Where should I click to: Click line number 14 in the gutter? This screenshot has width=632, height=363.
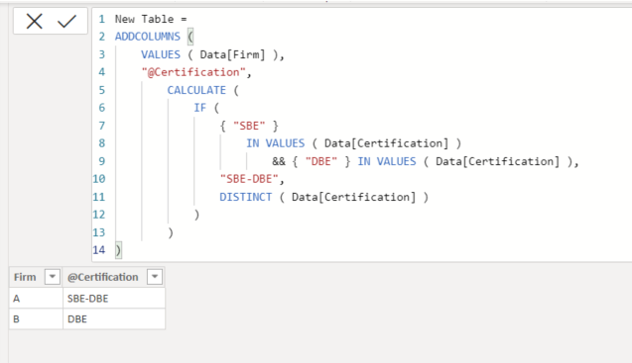click(99, 250)
